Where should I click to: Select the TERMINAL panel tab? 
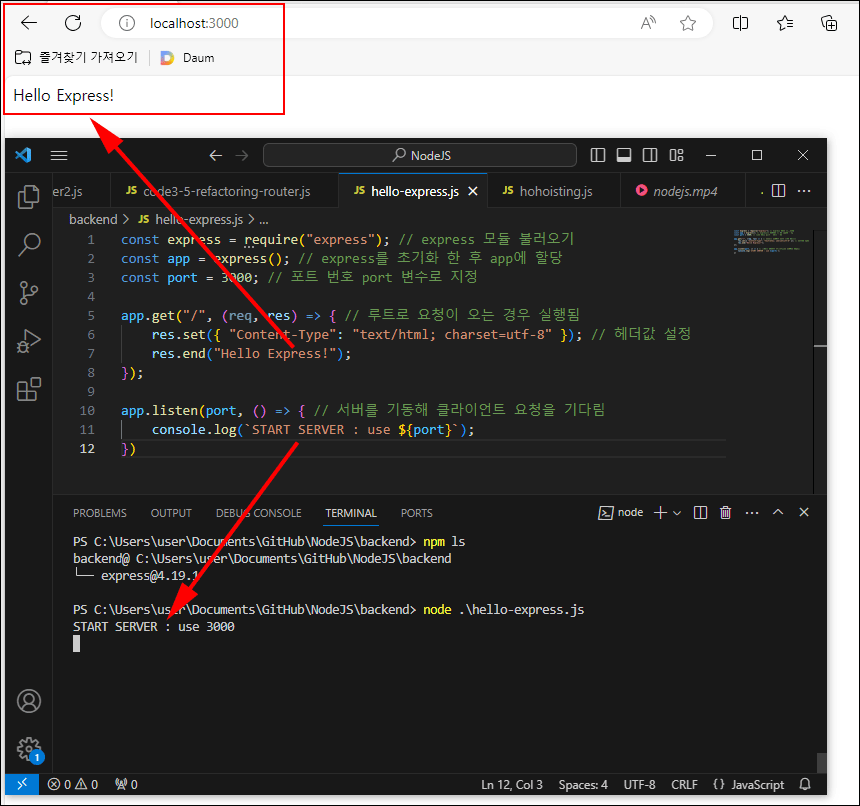coord(351,513)
